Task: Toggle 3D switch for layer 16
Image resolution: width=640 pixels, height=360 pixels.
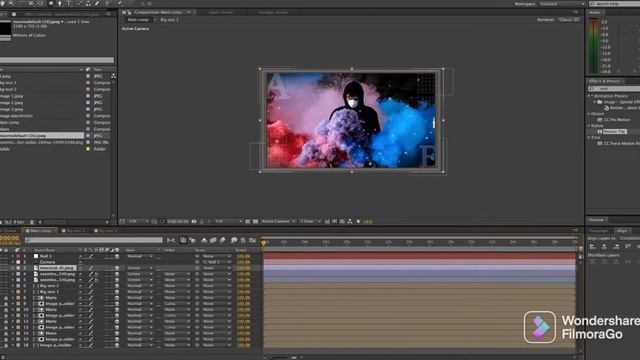Action: [x=117, y=345]
